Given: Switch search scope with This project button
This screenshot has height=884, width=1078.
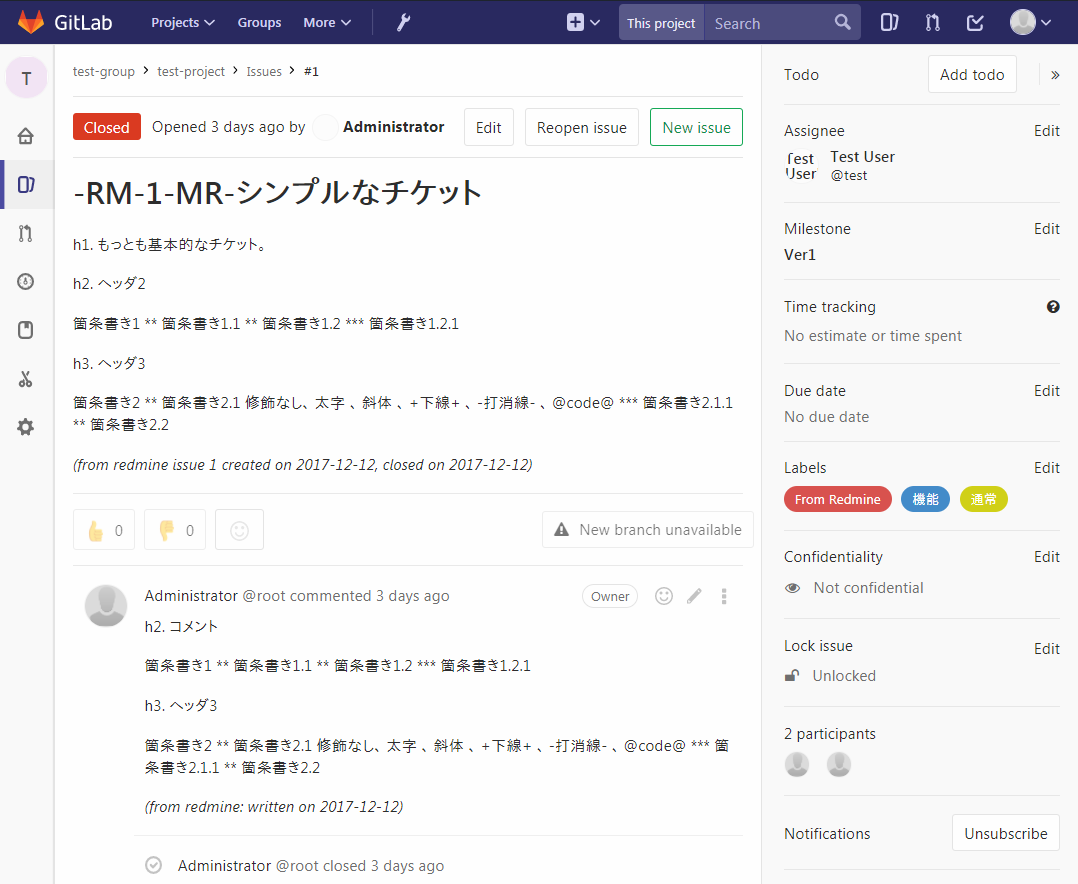Looking at the screenshot, I should pos(660,21).
